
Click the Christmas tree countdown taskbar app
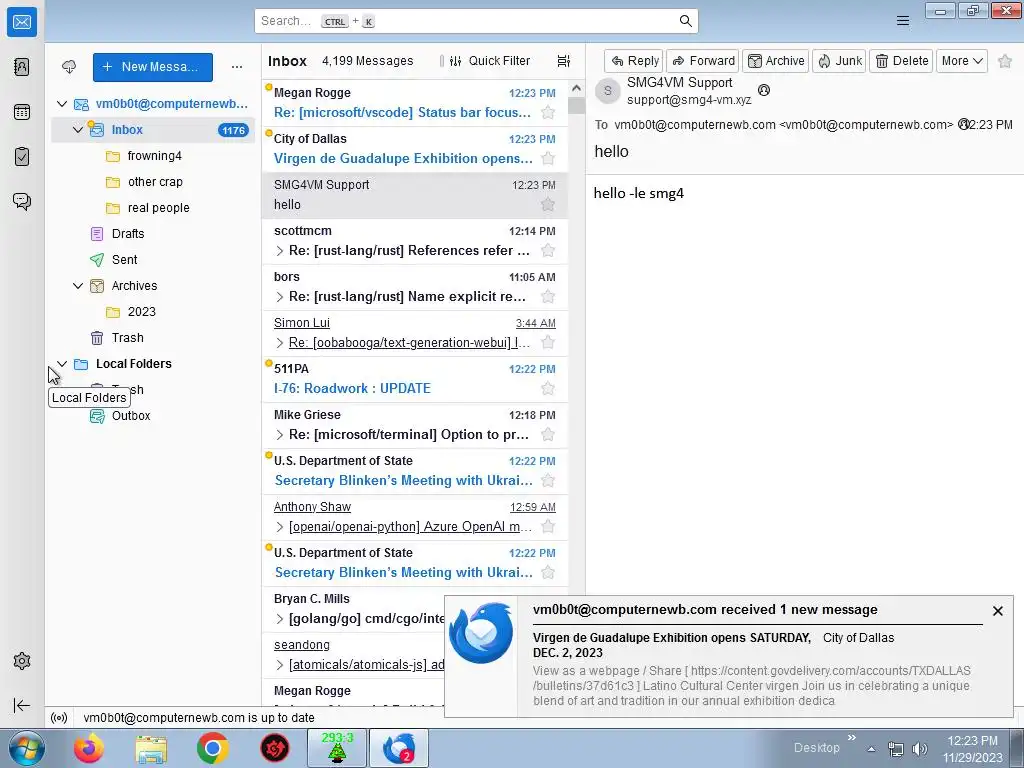click(337, 748)
